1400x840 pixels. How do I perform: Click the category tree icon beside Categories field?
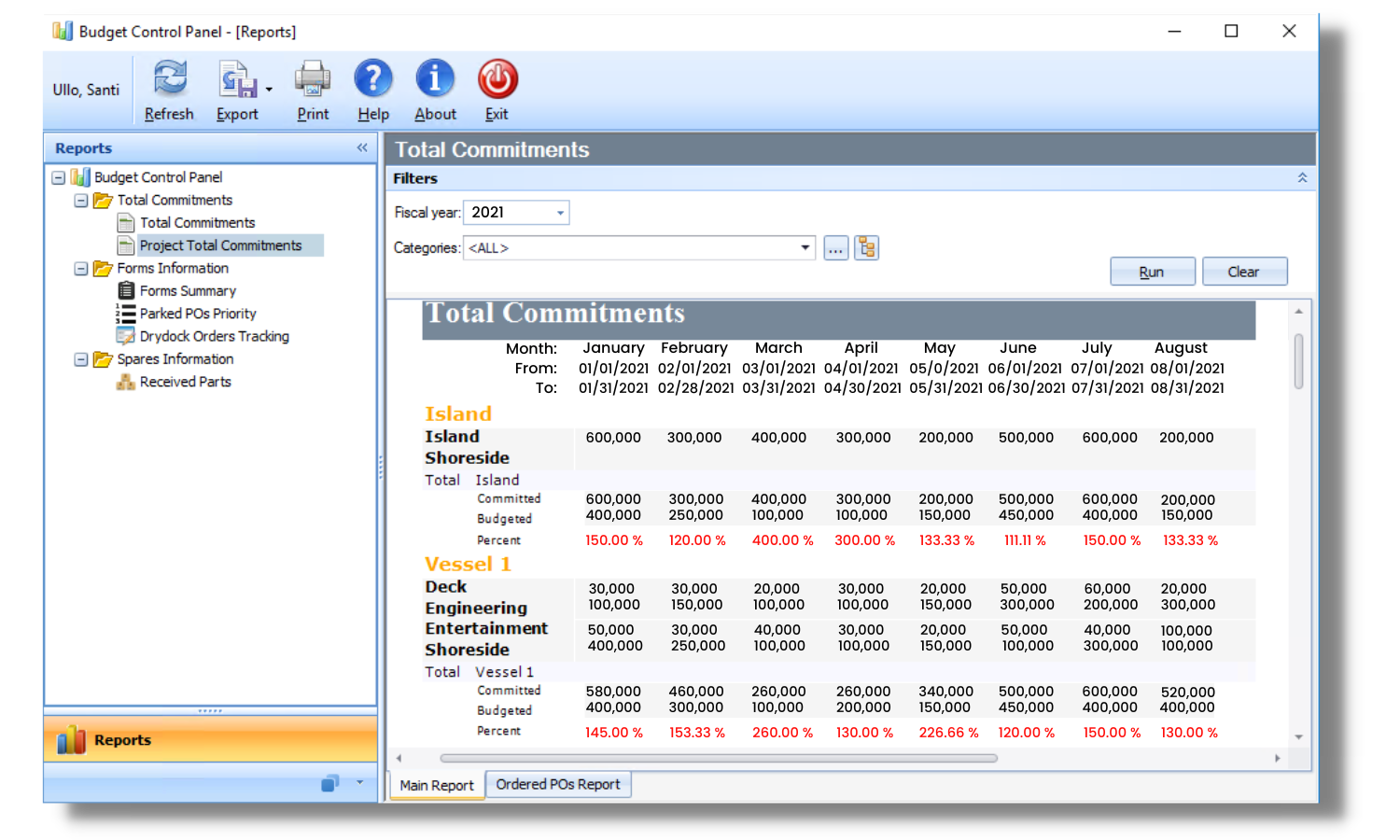point(866,247)
